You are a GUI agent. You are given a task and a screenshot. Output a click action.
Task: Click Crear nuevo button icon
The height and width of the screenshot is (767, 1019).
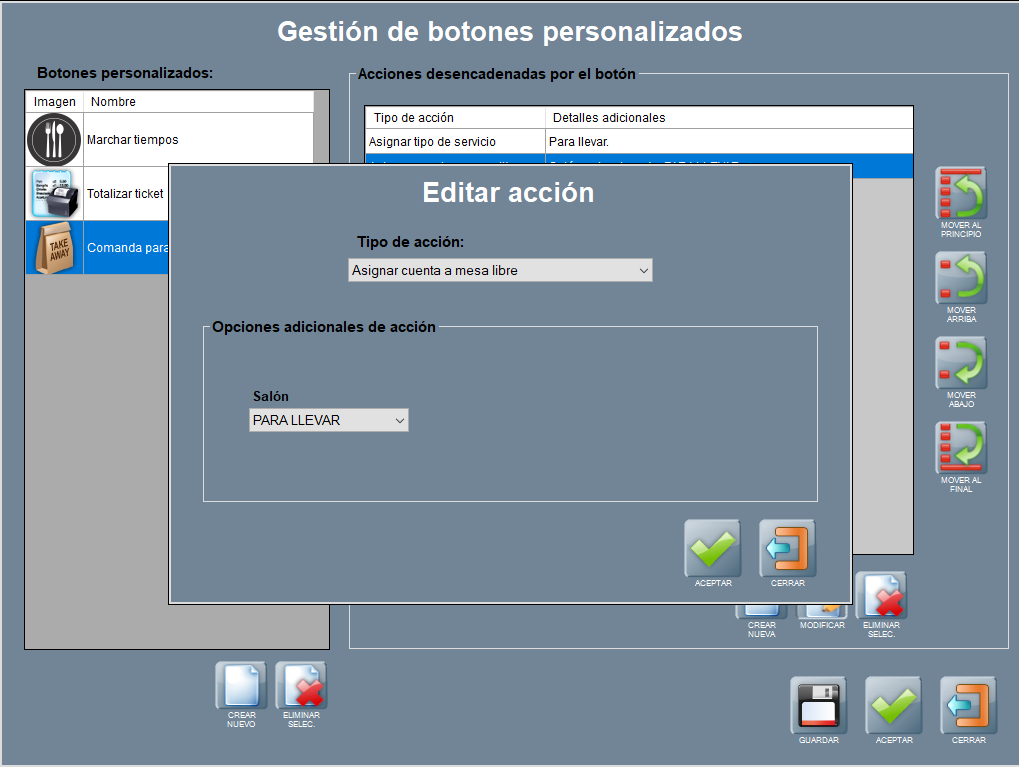(x=241, y=686)
